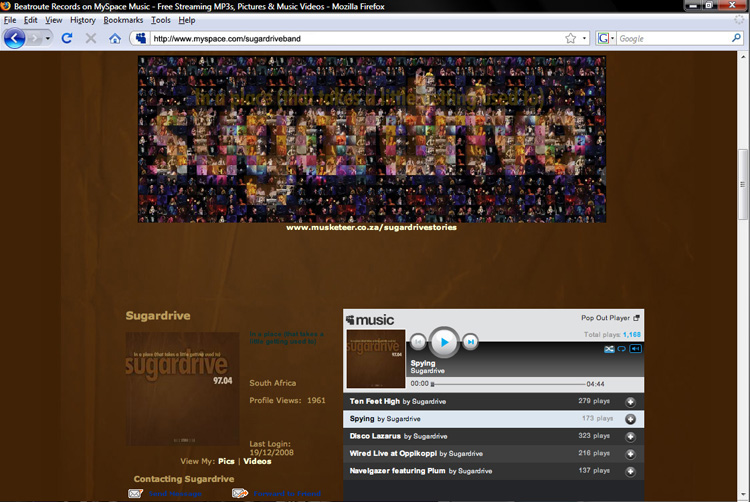Go back with the browser Back arrow
Viewport: 750px width, 502px height.
pyautogui.click(x=14, y=38)
